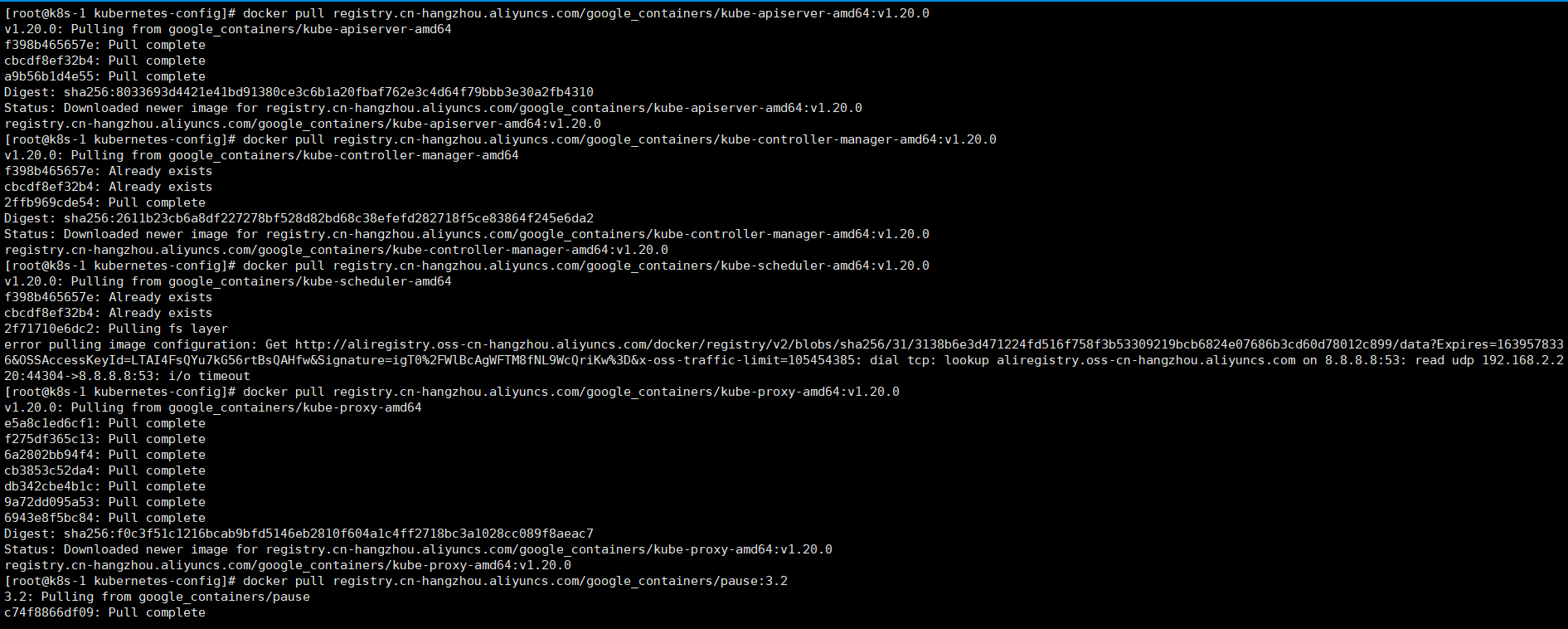Click the "2ffb969cde54: Pull complete" line
This screenshot has width=1568, height=629.
pyautogui.click(x=104, y=202)
